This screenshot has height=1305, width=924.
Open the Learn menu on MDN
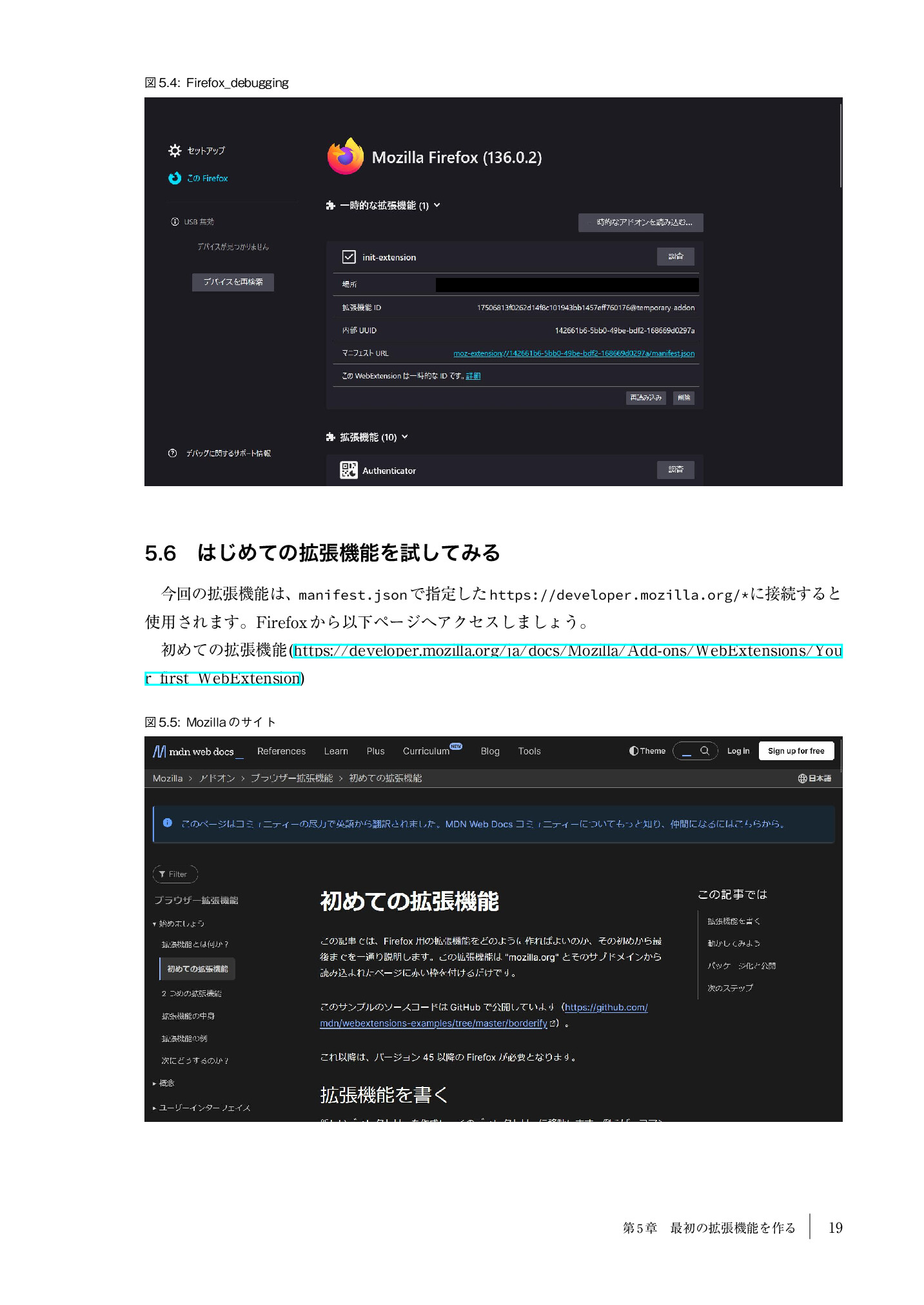(x=336, y=752)
